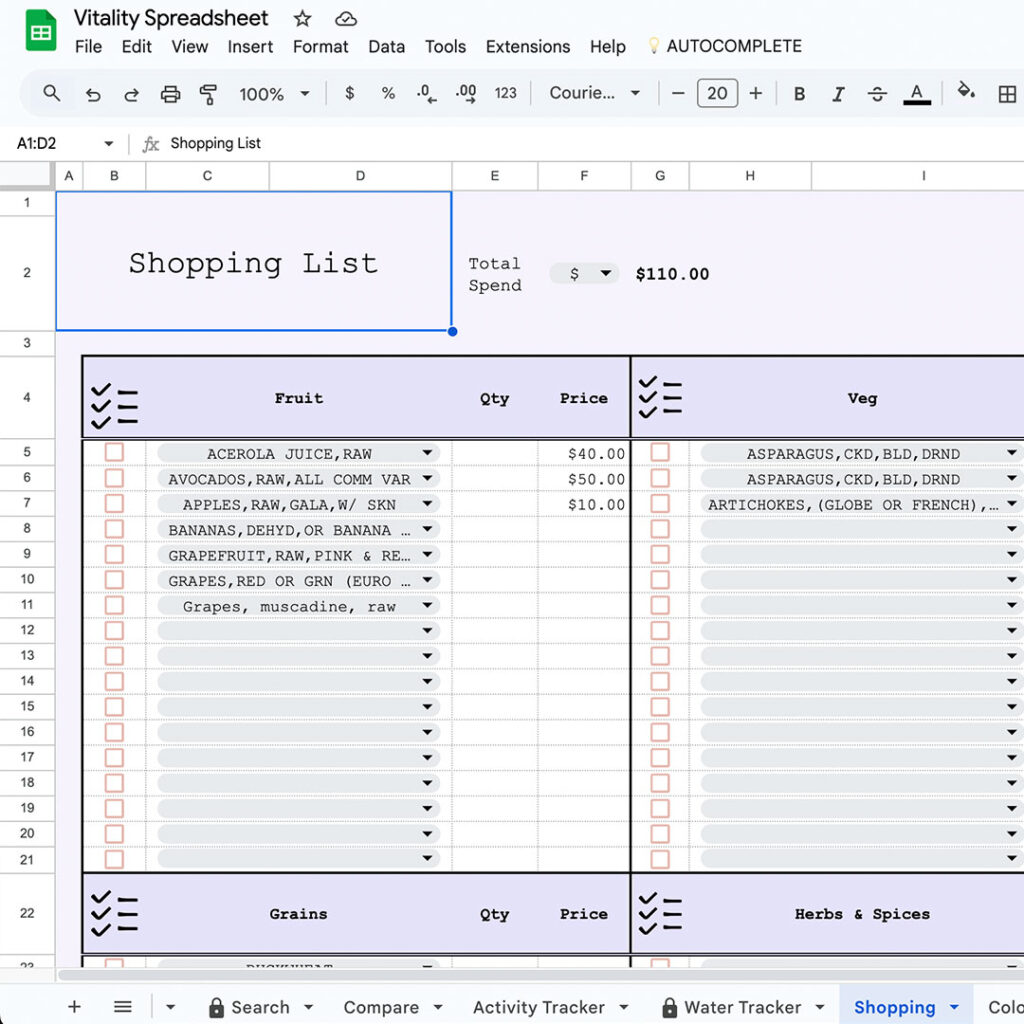Star the Vitality Spreadsheet document
This screenshot has width=1024, height=1024.
(x=302, y=18)
